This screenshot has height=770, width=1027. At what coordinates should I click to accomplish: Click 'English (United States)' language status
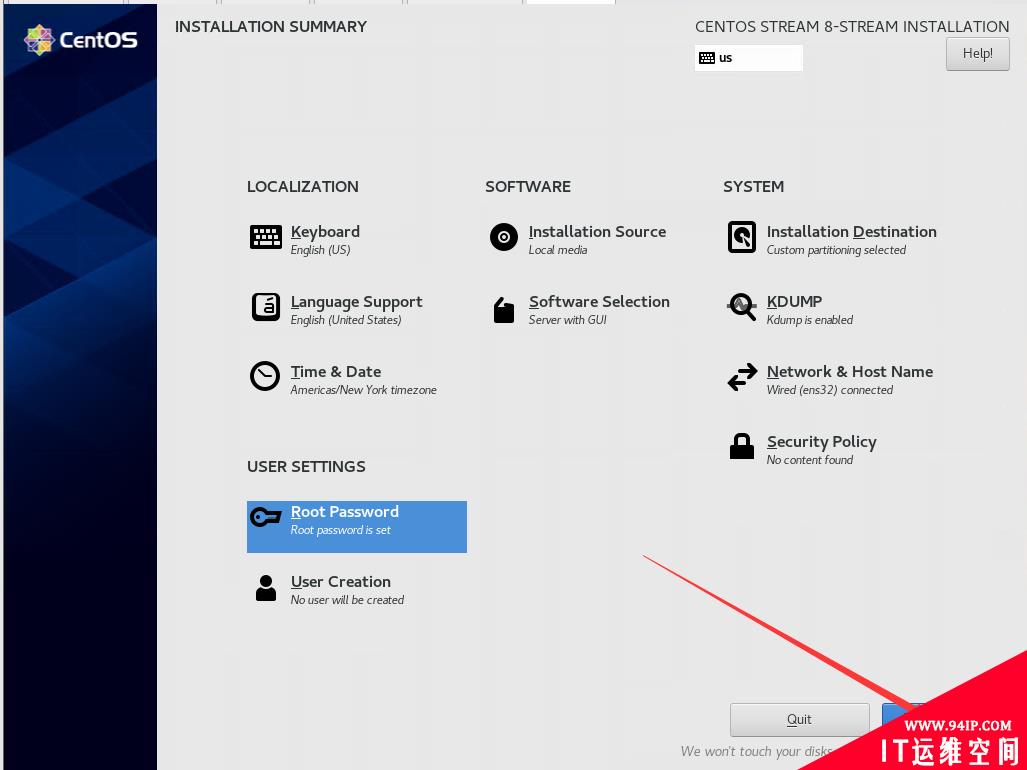click(x=346, y=320)
